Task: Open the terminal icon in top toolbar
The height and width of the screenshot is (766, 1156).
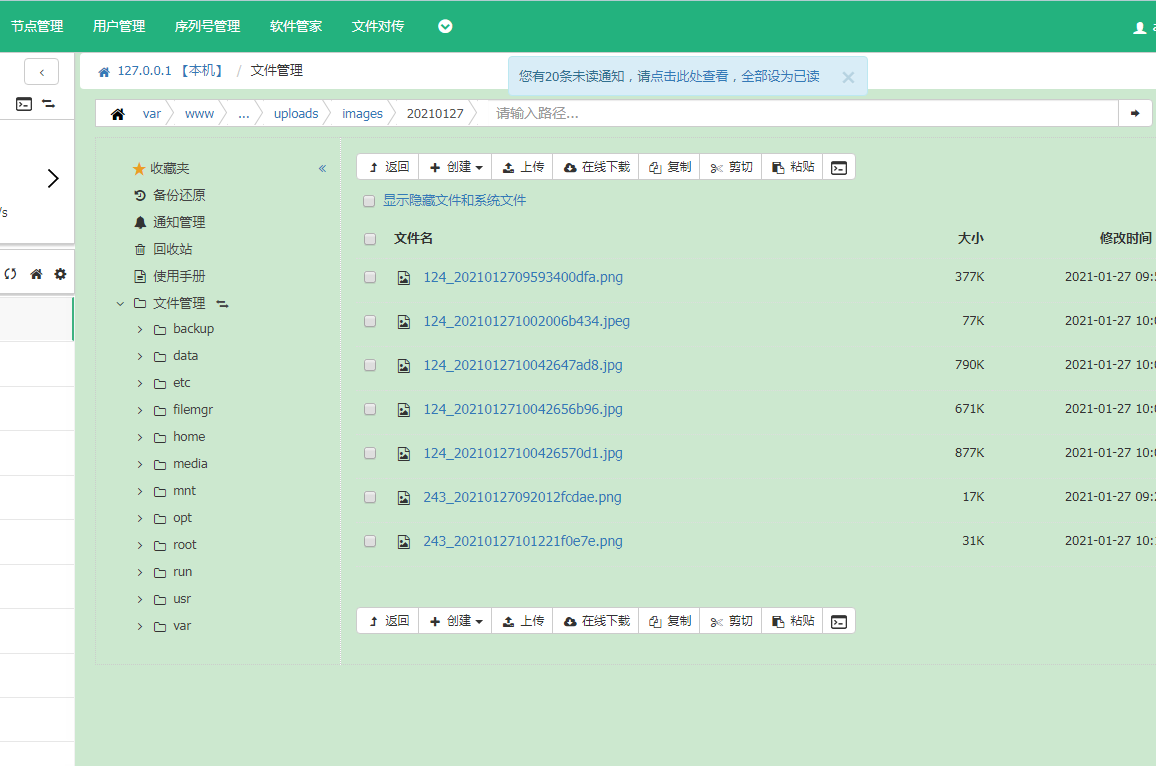Action: click(839, 167)
